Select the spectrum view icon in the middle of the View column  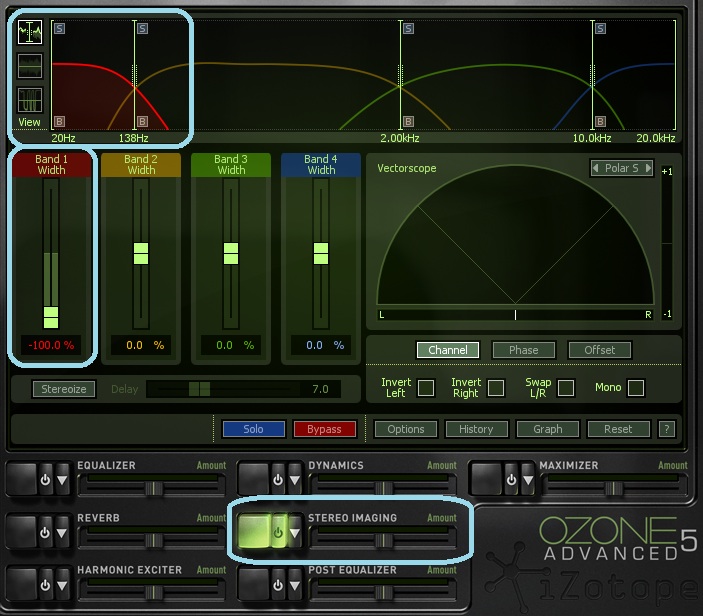tap(30, 66)
